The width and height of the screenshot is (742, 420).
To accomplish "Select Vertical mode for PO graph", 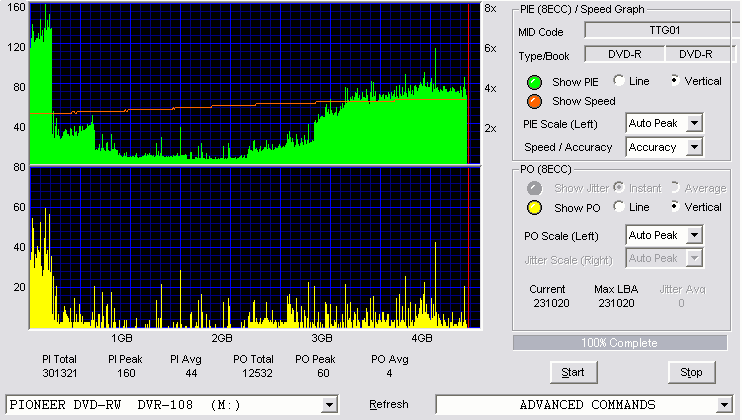I will 675,206.
